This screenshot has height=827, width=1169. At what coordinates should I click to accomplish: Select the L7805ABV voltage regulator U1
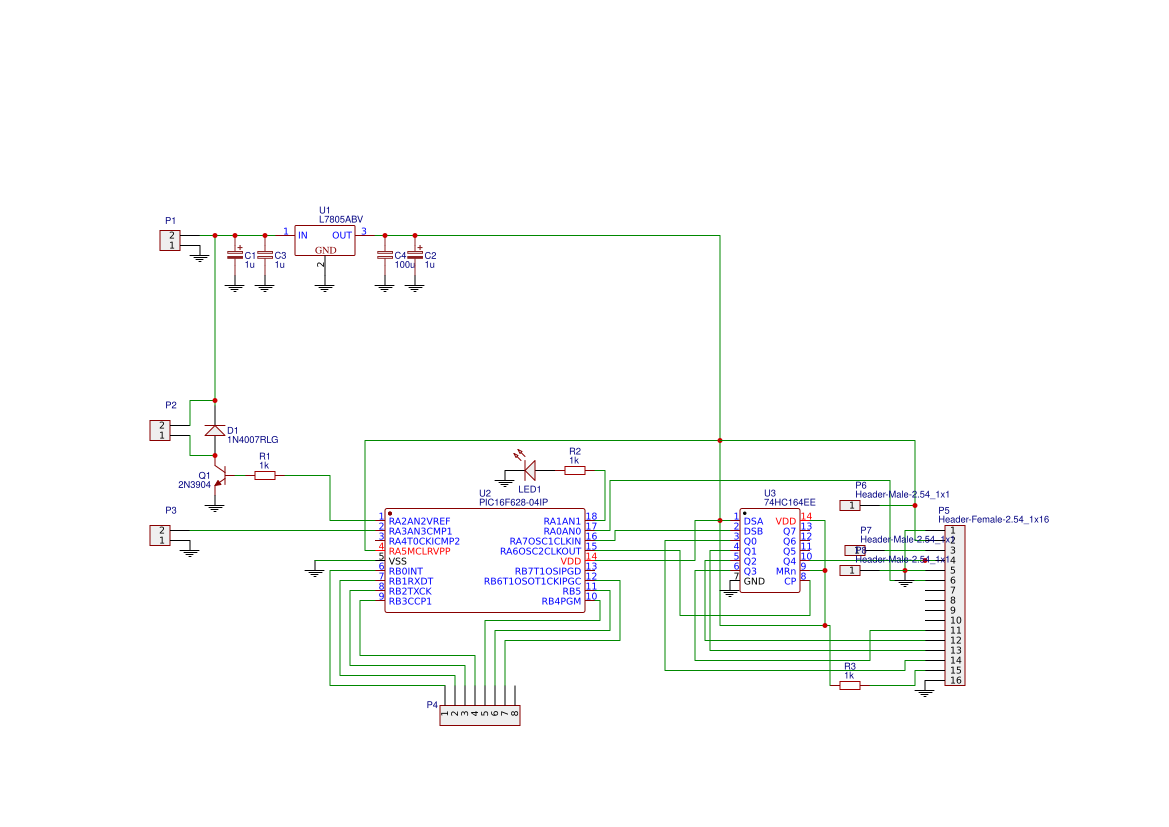coord(324,241)
